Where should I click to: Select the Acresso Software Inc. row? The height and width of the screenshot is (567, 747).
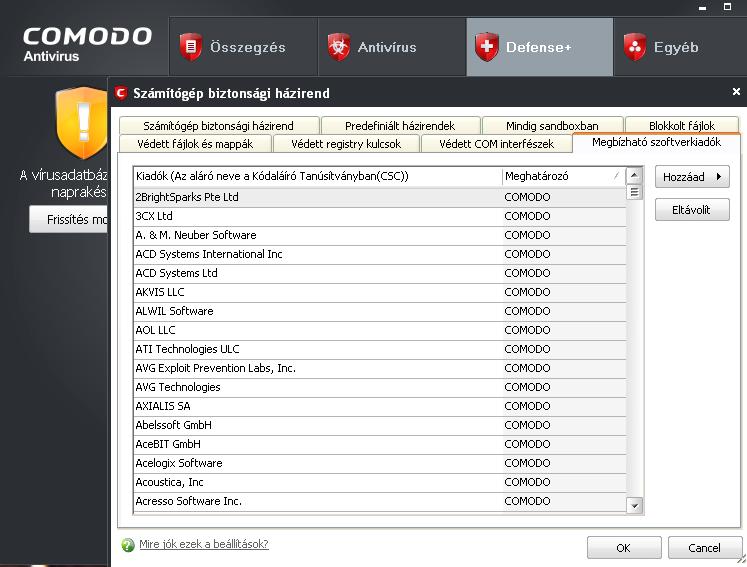(x=380, y=501)
